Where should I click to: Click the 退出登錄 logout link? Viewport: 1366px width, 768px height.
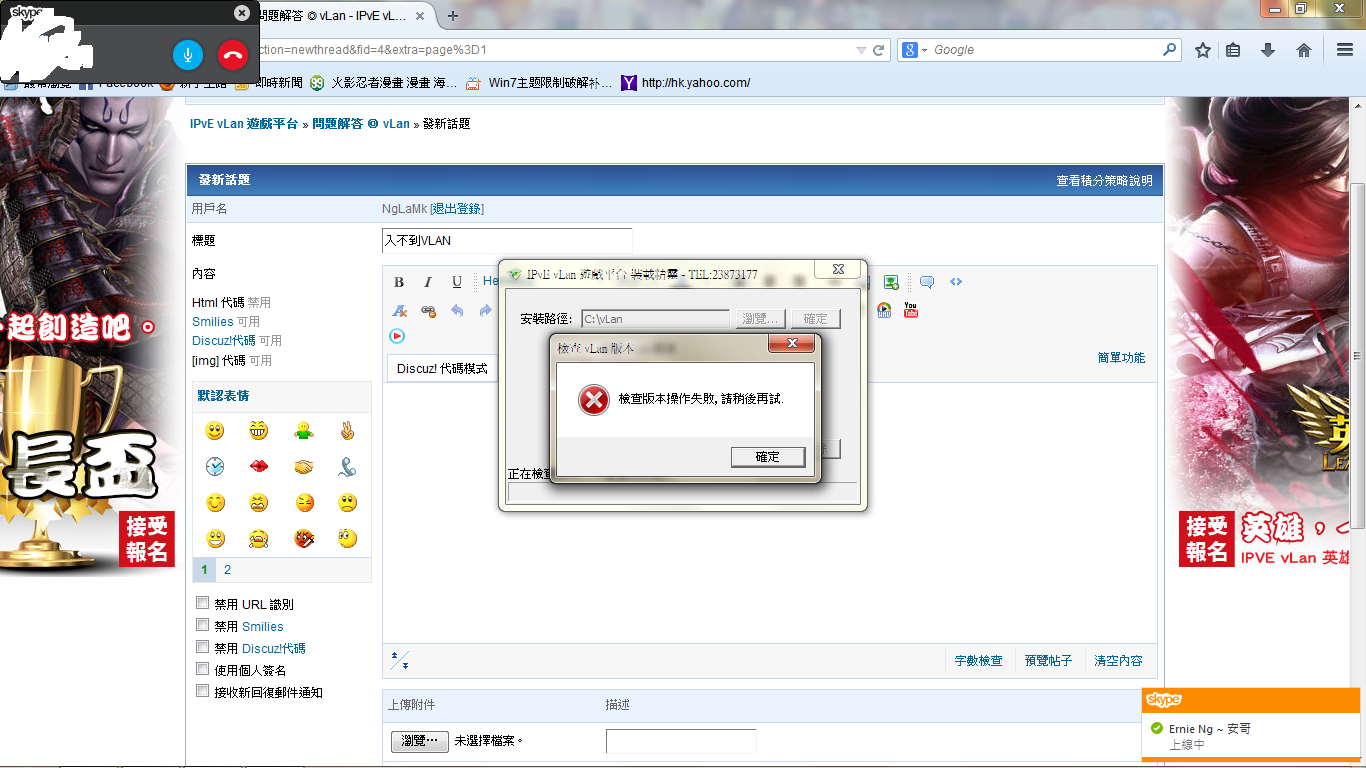click(456, 208)
